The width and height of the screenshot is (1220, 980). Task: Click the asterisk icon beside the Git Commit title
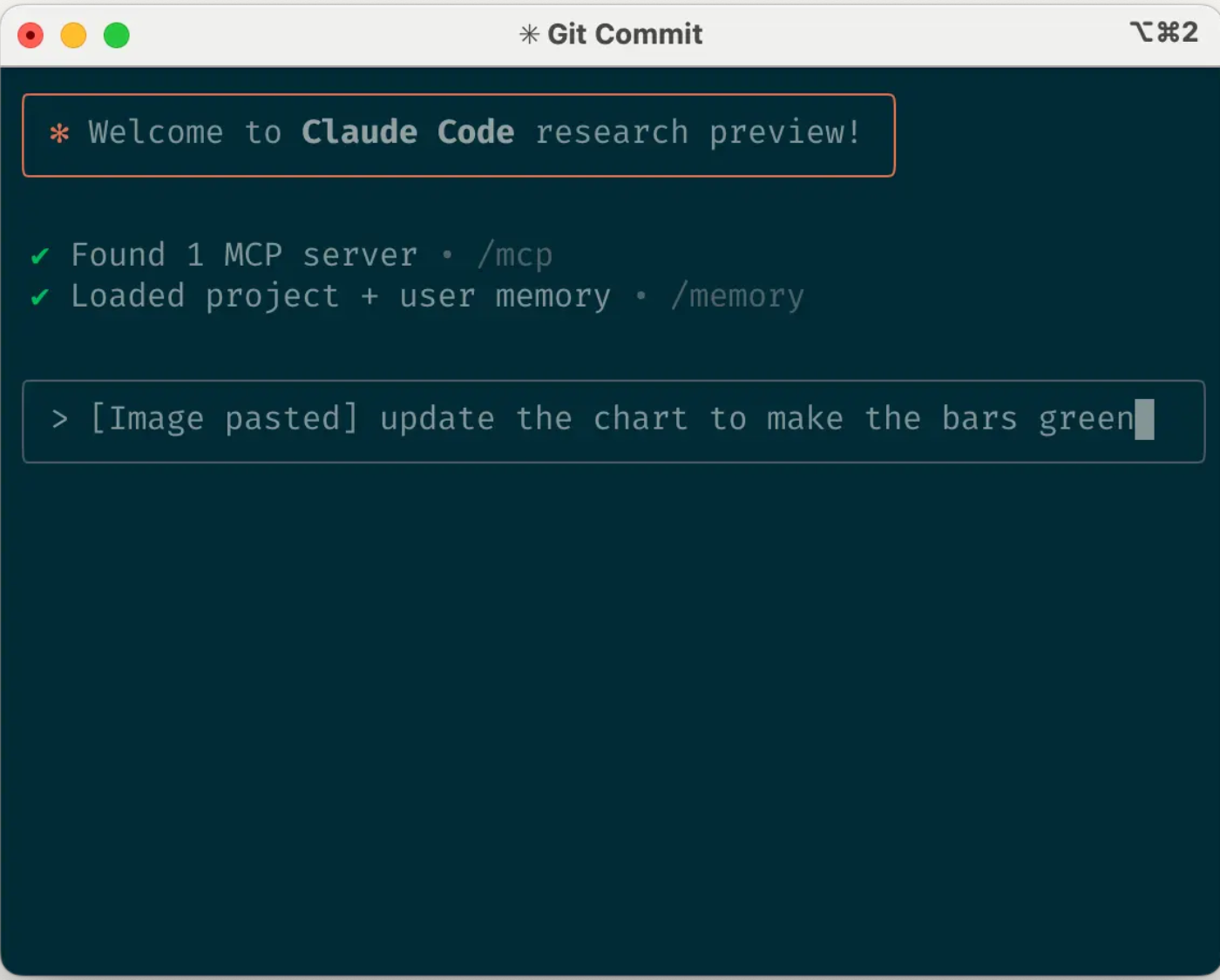pyautogui.click(x=529, y=34)
